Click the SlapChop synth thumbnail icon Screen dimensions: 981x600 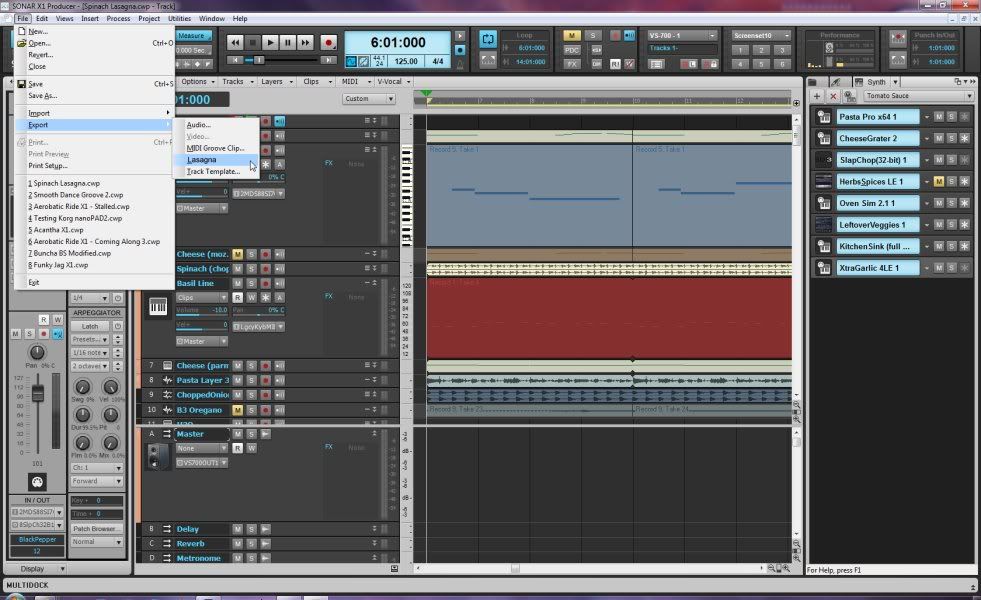[823, 160]
